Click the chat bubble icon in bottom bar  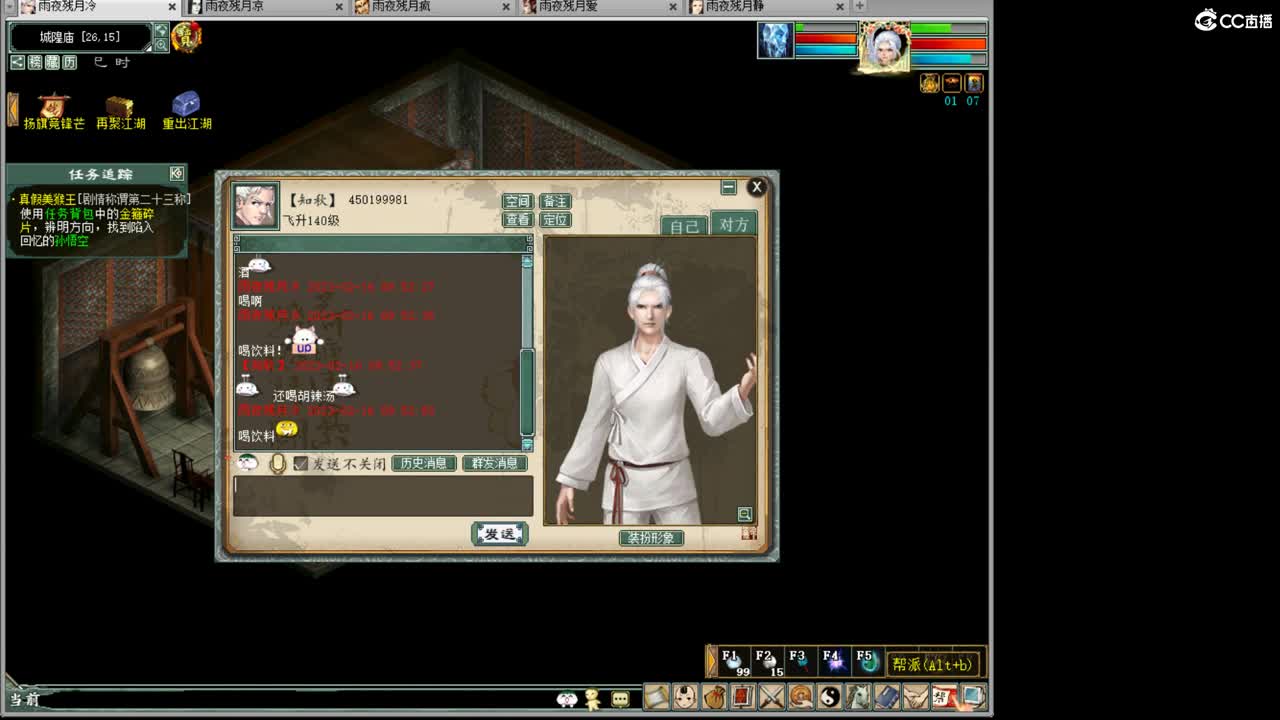pyautogui.click(x=620, y=699)
